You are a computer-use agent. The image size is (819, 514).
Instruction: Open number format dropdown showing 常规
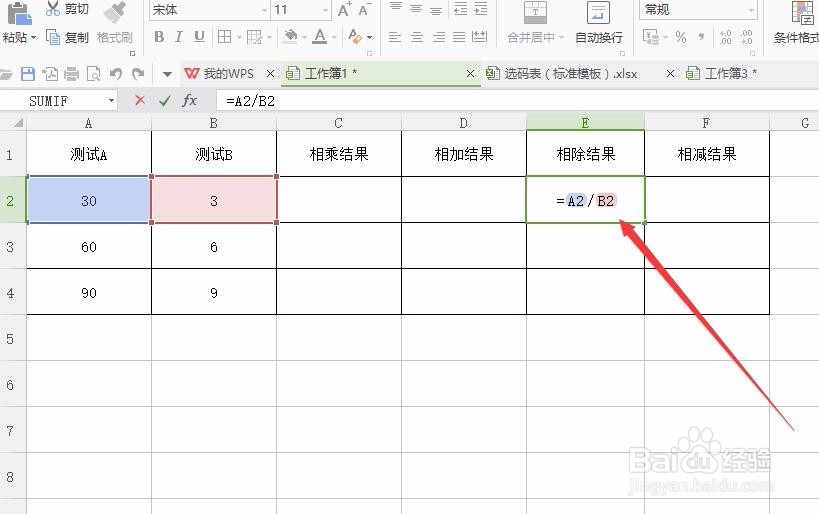click(698, 9)
